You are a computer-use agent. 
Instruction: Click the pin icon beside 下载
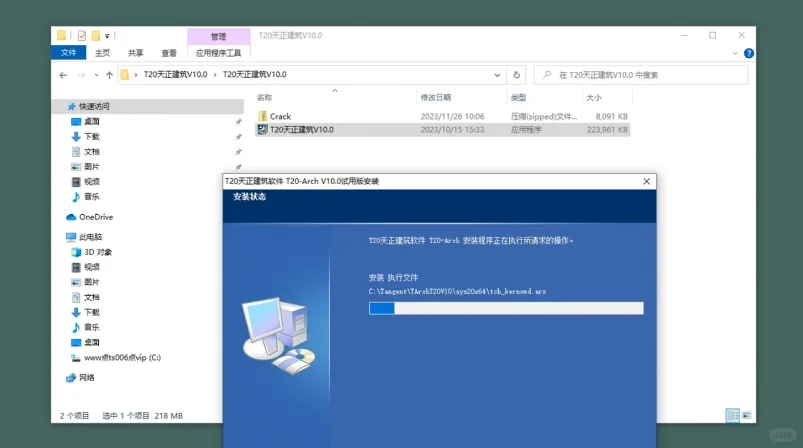(238, 137)
